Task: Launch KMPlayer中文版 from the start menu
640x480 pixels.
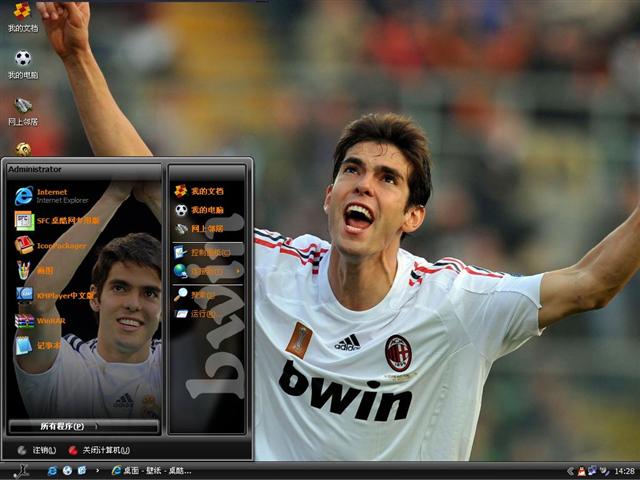Action: pyautogui.click(x=55, y=295)
